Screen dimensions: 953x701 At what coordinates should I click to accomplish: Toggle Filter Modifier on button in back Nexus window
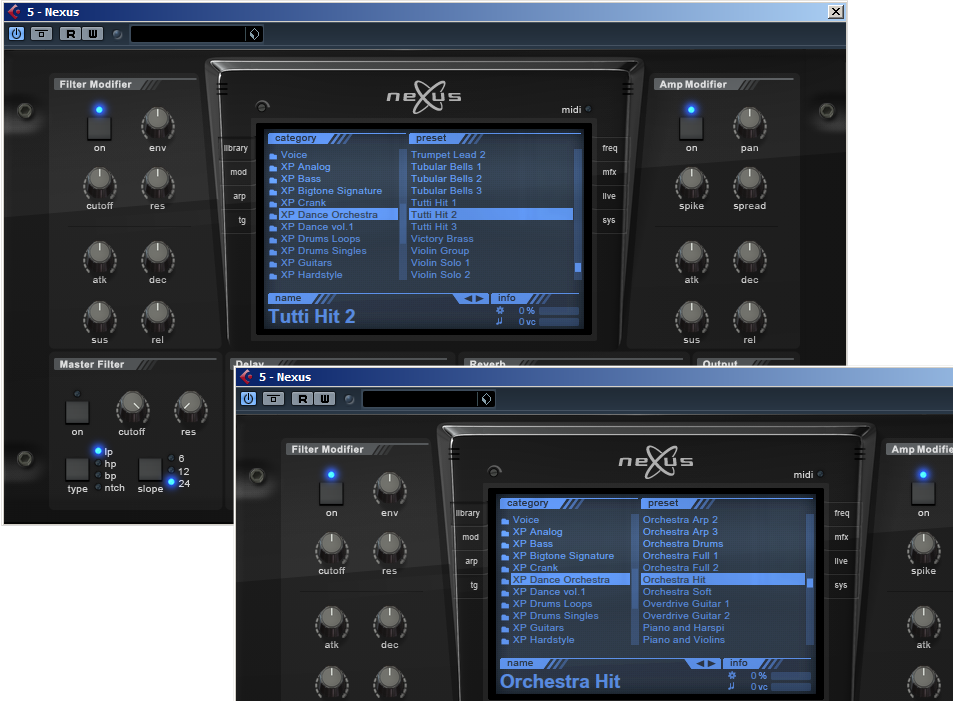[x=99, y=128]
